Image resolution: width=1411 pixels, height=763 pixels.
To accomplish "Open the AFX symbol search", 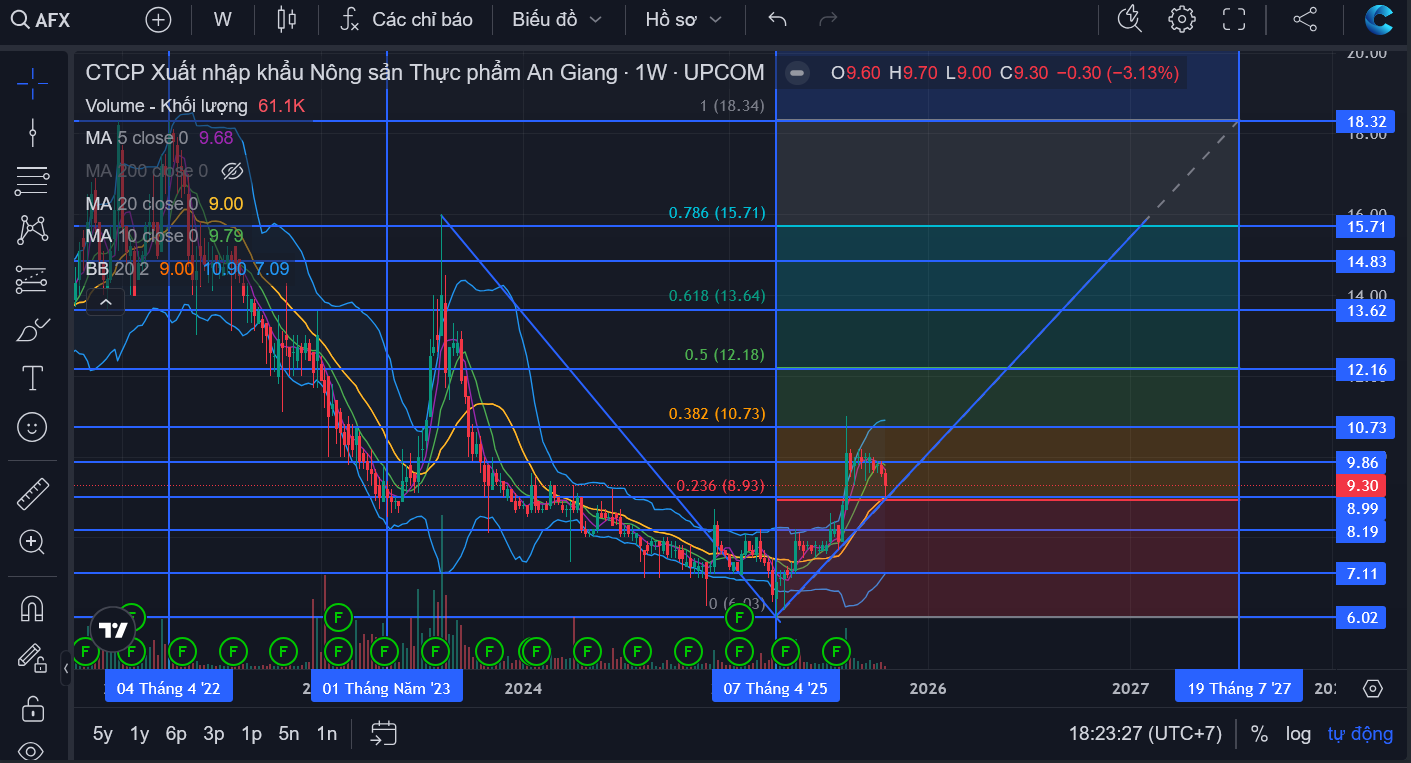I will click(42, 19).
